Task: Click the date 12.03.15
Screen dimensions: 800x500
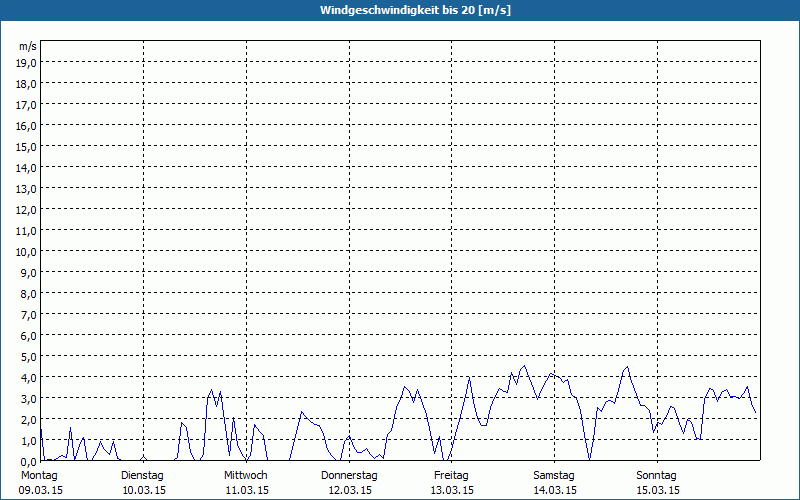Action: (350, 490)
